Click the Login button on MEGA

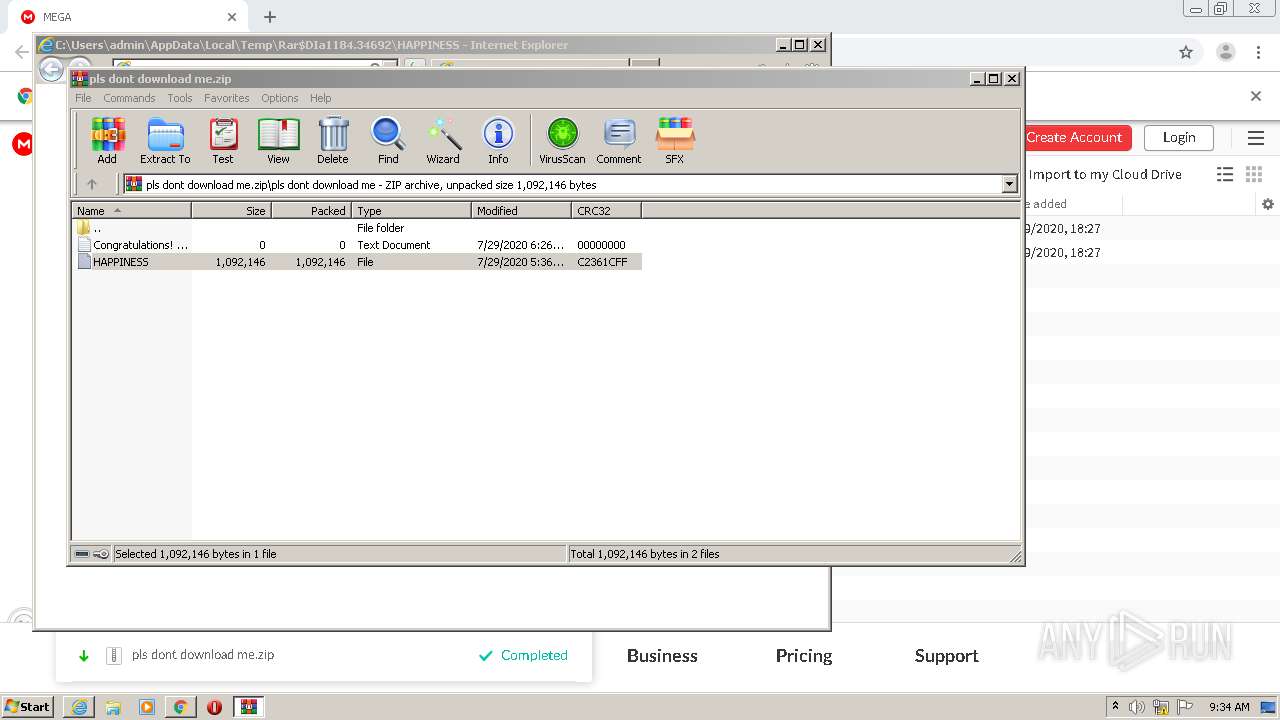(x=1179, y=137)
